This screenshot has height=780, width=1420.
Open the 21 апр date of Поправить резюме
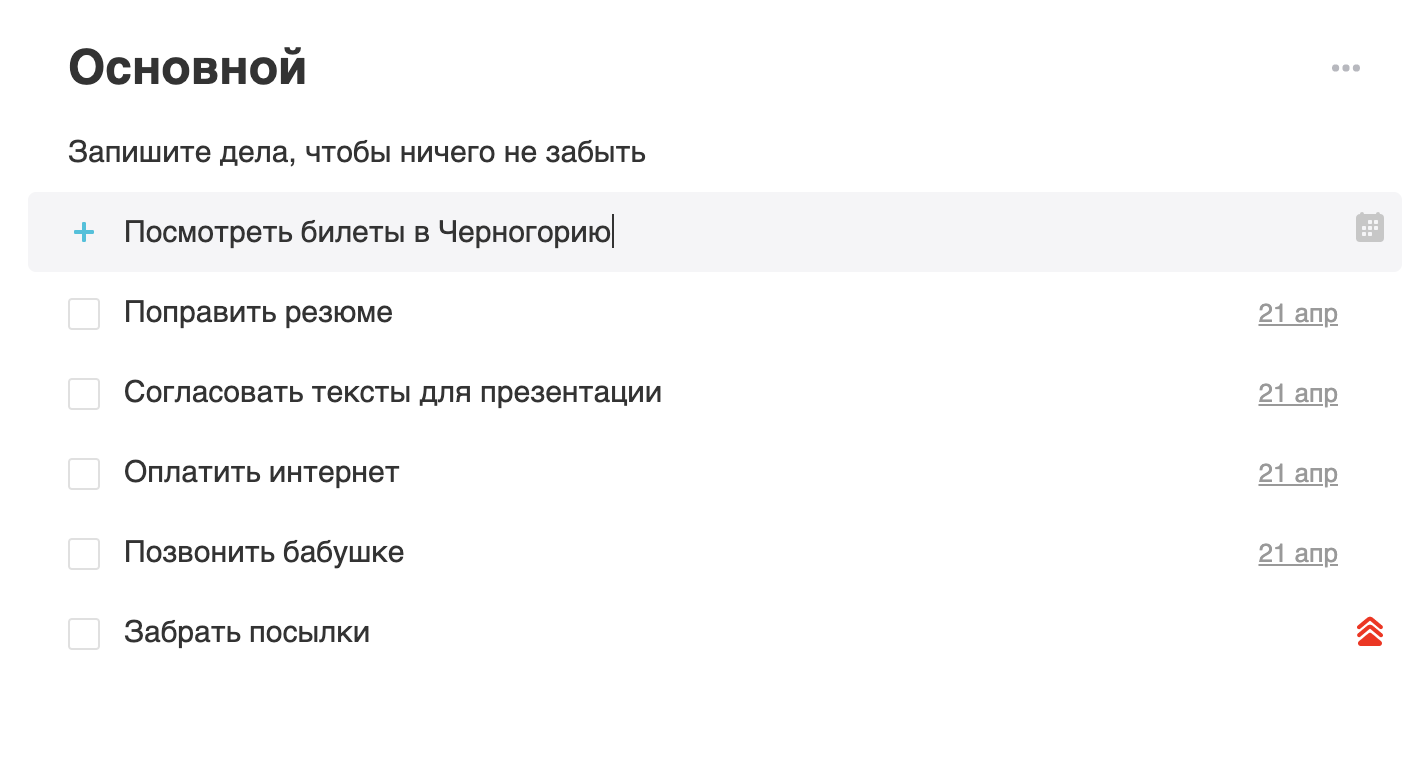1297,314
